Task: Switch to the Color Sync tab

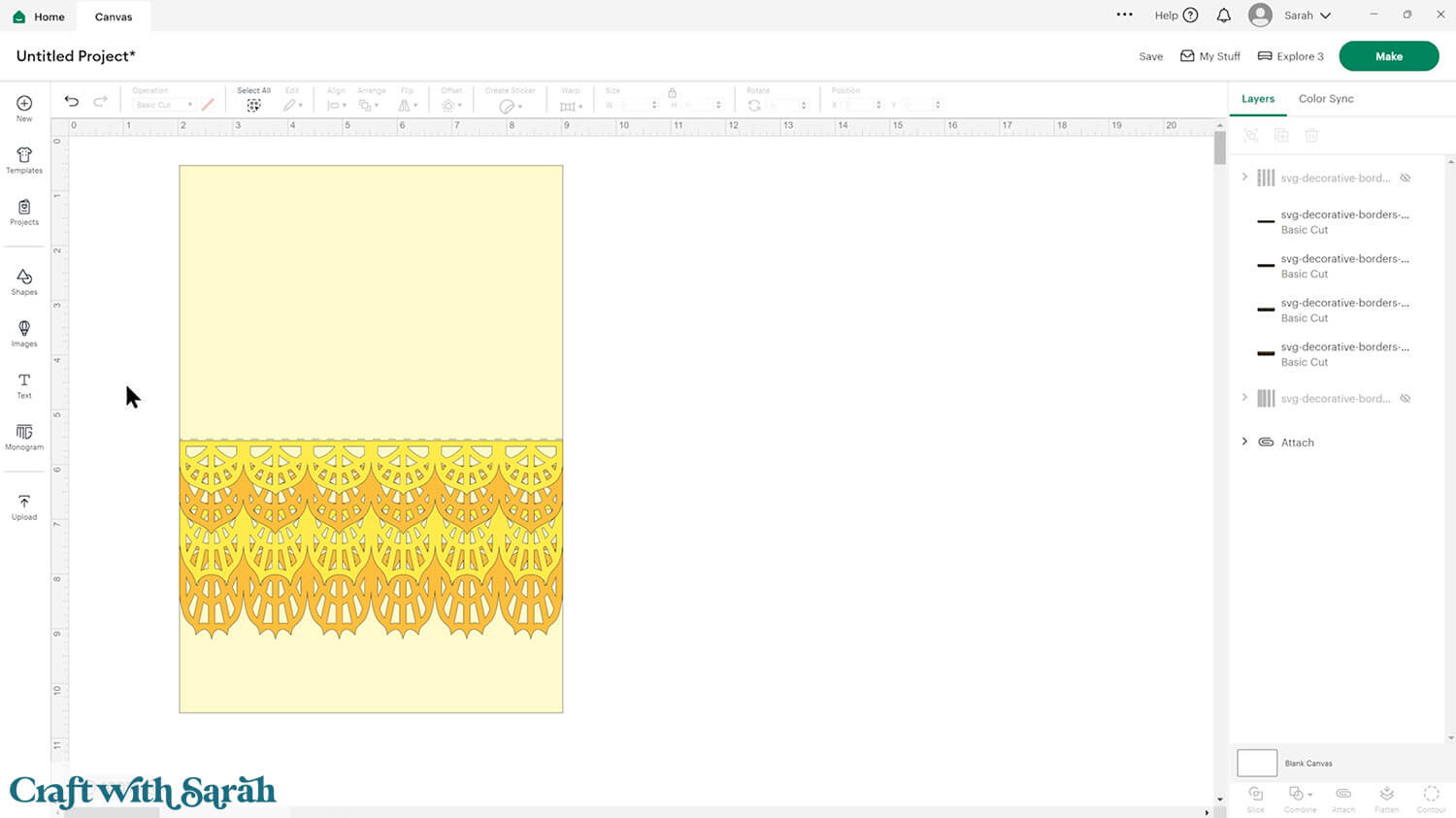Action: [x=1325, y=99]
